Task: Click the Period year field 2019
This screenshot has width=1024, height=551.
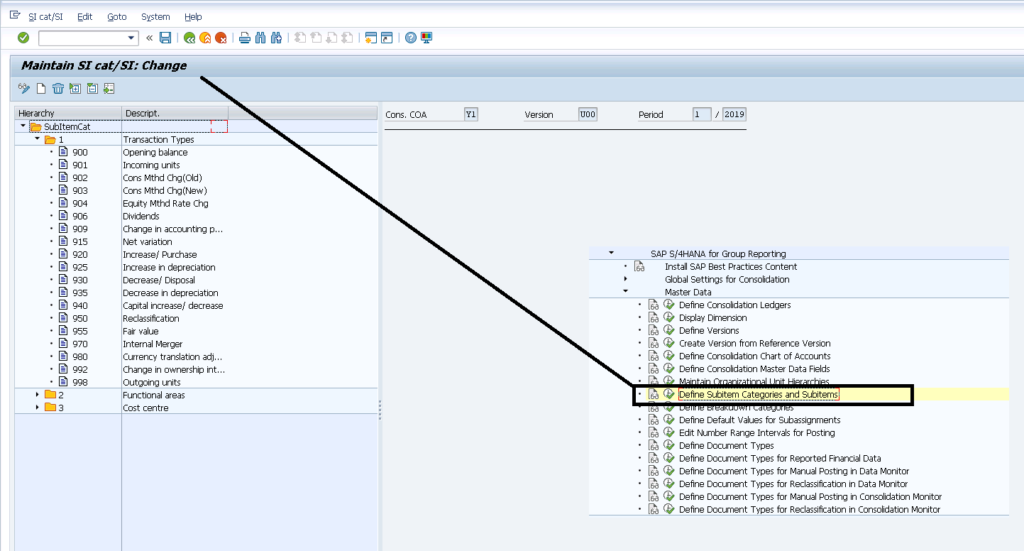Action: point(734,114)
